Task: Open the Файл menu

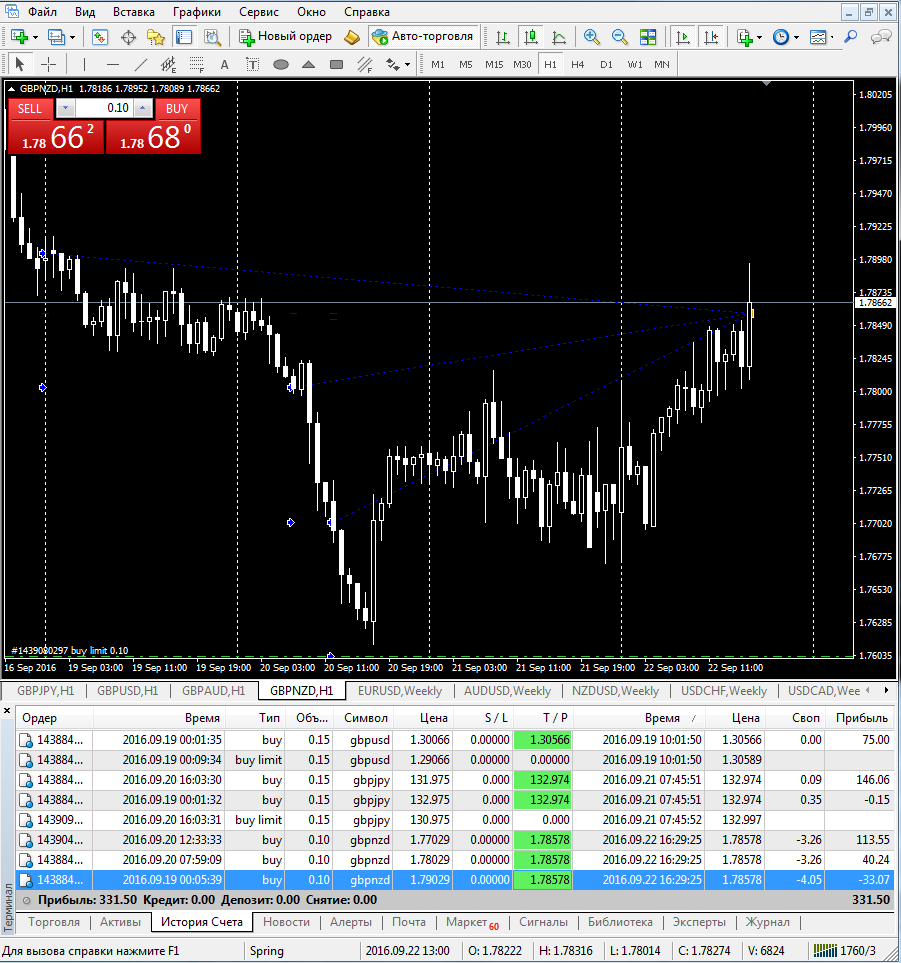Action: tap(42, 12)
